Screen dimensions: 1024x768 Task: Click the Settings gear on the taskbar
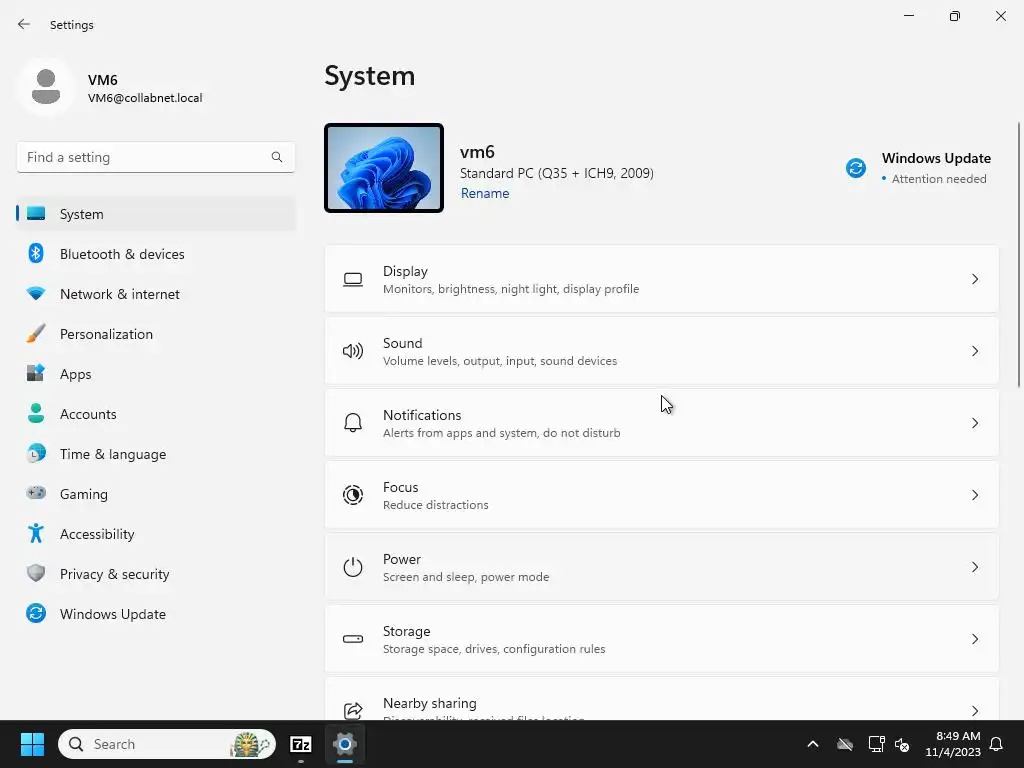(344, 744)
